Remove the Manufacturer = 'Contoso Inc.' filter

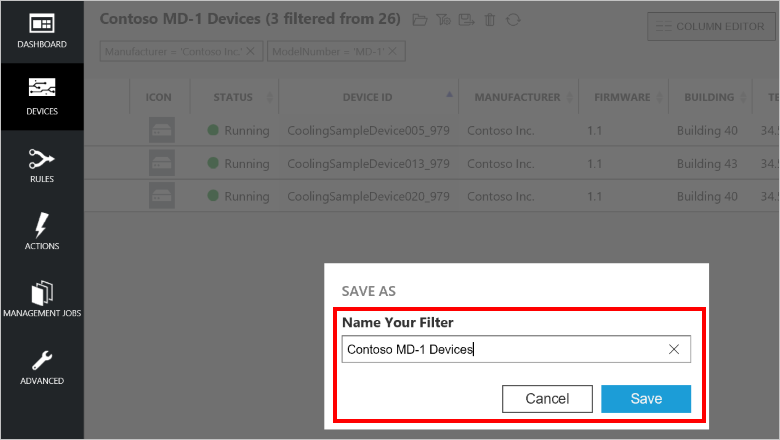(251, 51)
